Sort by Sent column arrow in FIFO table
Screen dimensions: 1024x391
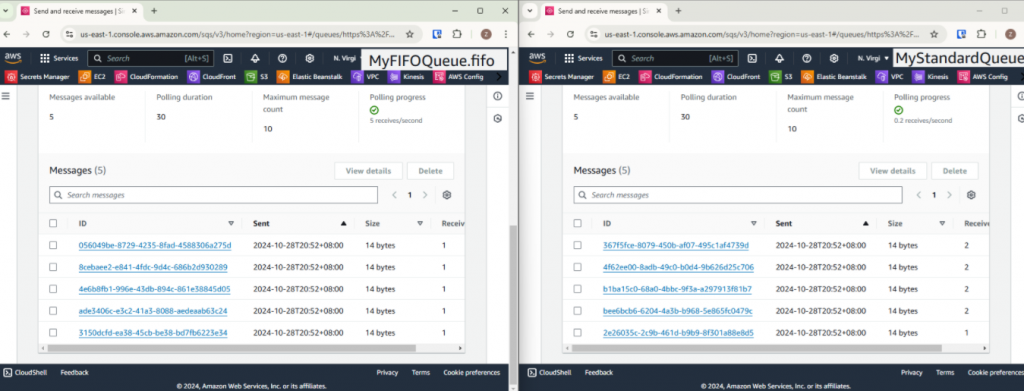[344, 223]
